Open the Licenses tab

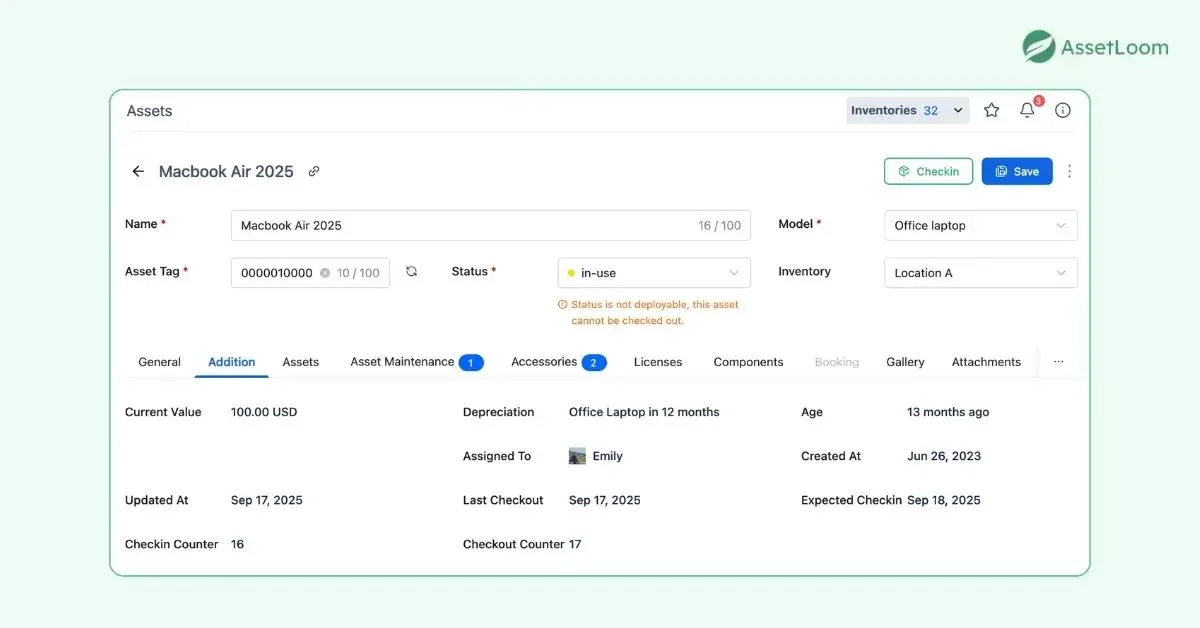click(x=658, y=362)
